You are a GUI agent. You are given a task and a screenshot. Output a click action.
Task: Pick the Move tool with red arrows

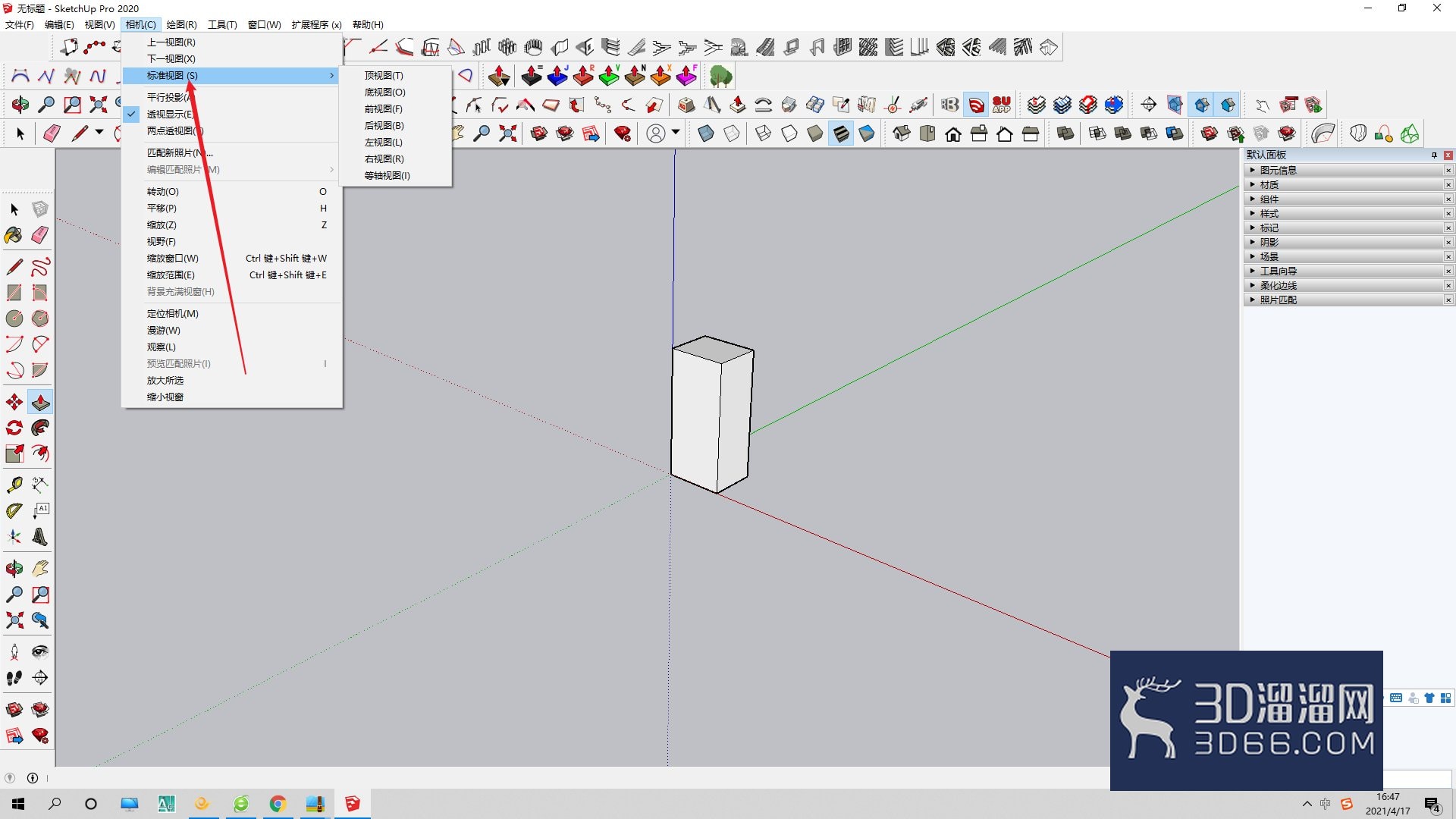[x=14, y=402]
